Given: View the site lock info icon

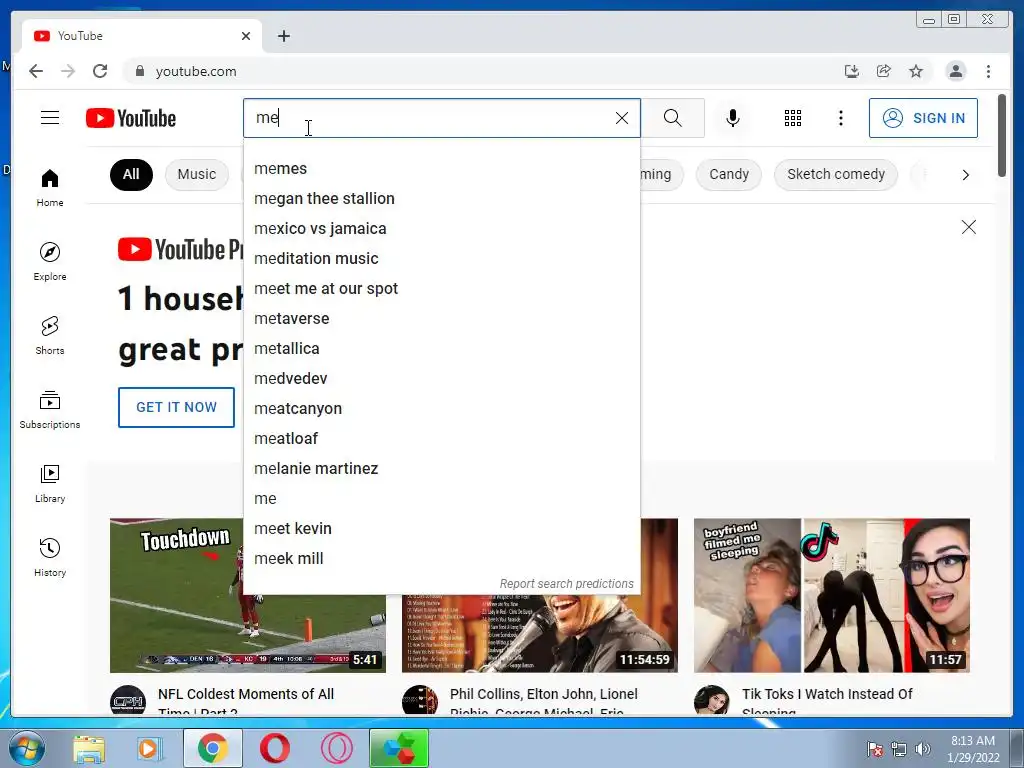Looking at the screenshot, I should point(139,71).
